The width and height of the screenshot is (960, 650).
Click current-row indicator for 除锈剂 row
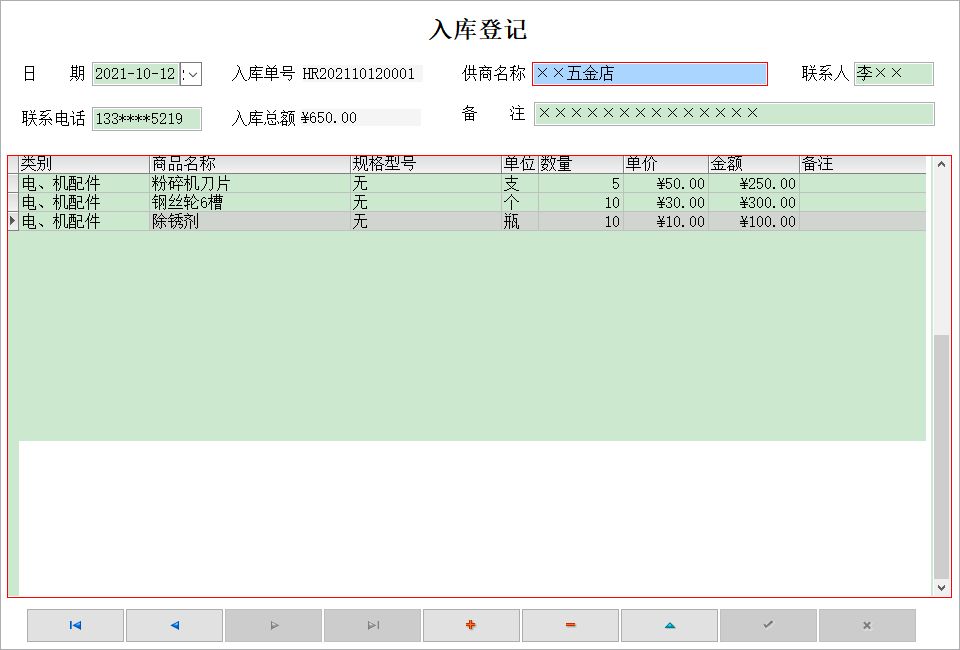pos(13,222)
